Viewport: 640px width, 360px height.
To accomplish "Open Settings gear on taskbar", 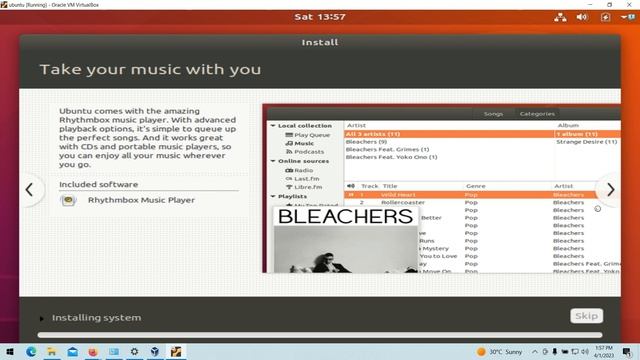I will point(134,351).
